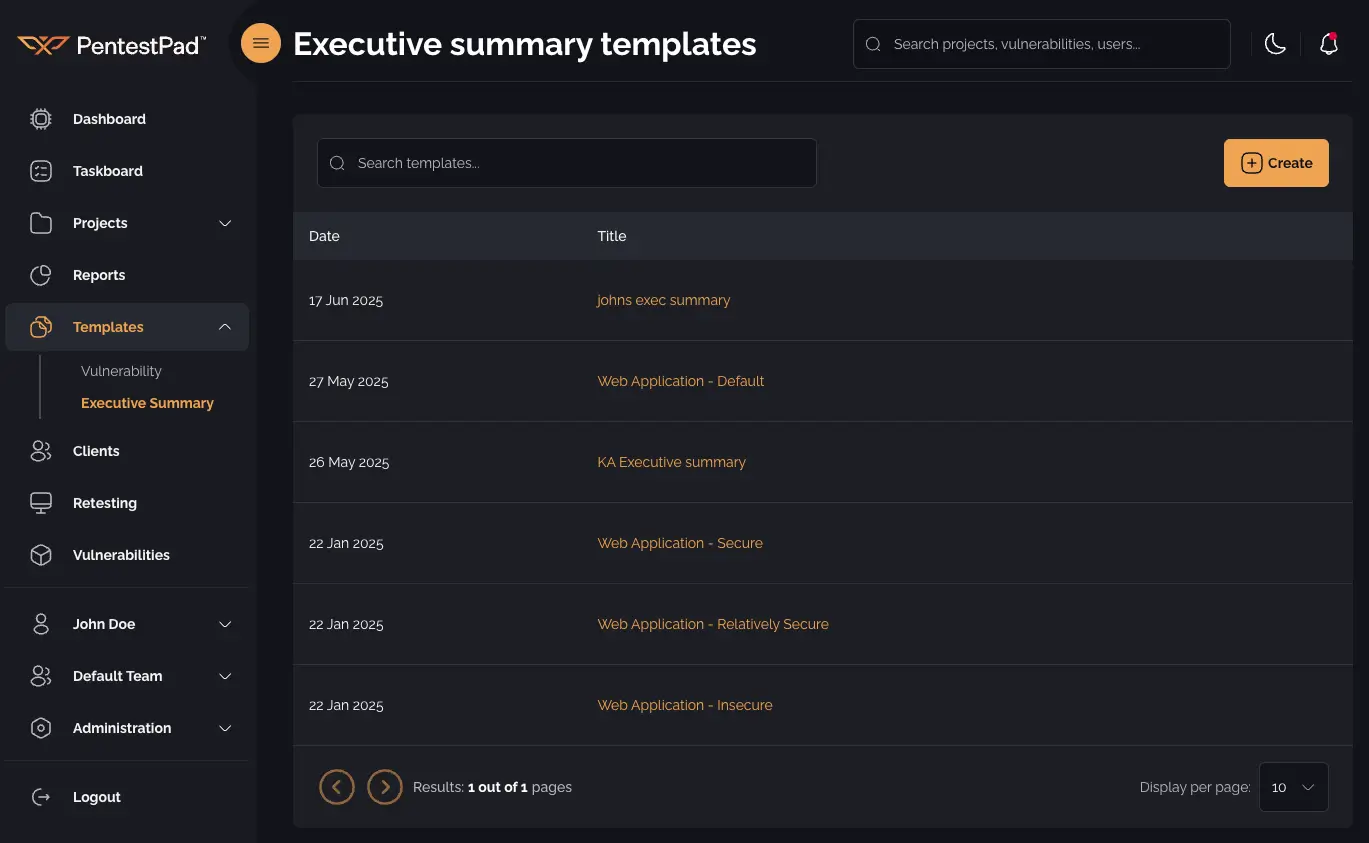The height and width of the screenshot is (843, 1369).
Task: Expand the Projects menu
Action: (x=224, y=223)
